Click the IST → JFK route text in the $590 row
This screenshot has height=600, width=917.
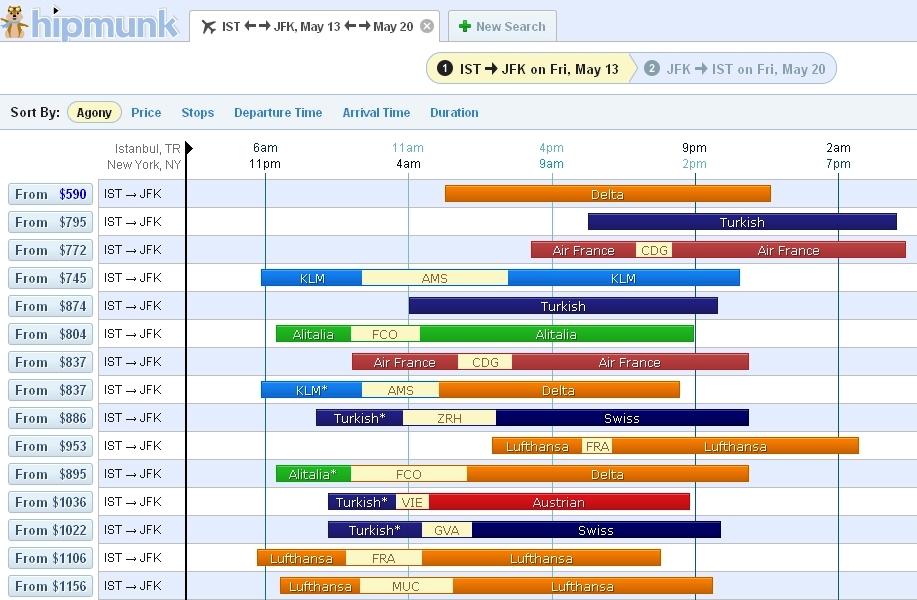[x=133, y=194]
